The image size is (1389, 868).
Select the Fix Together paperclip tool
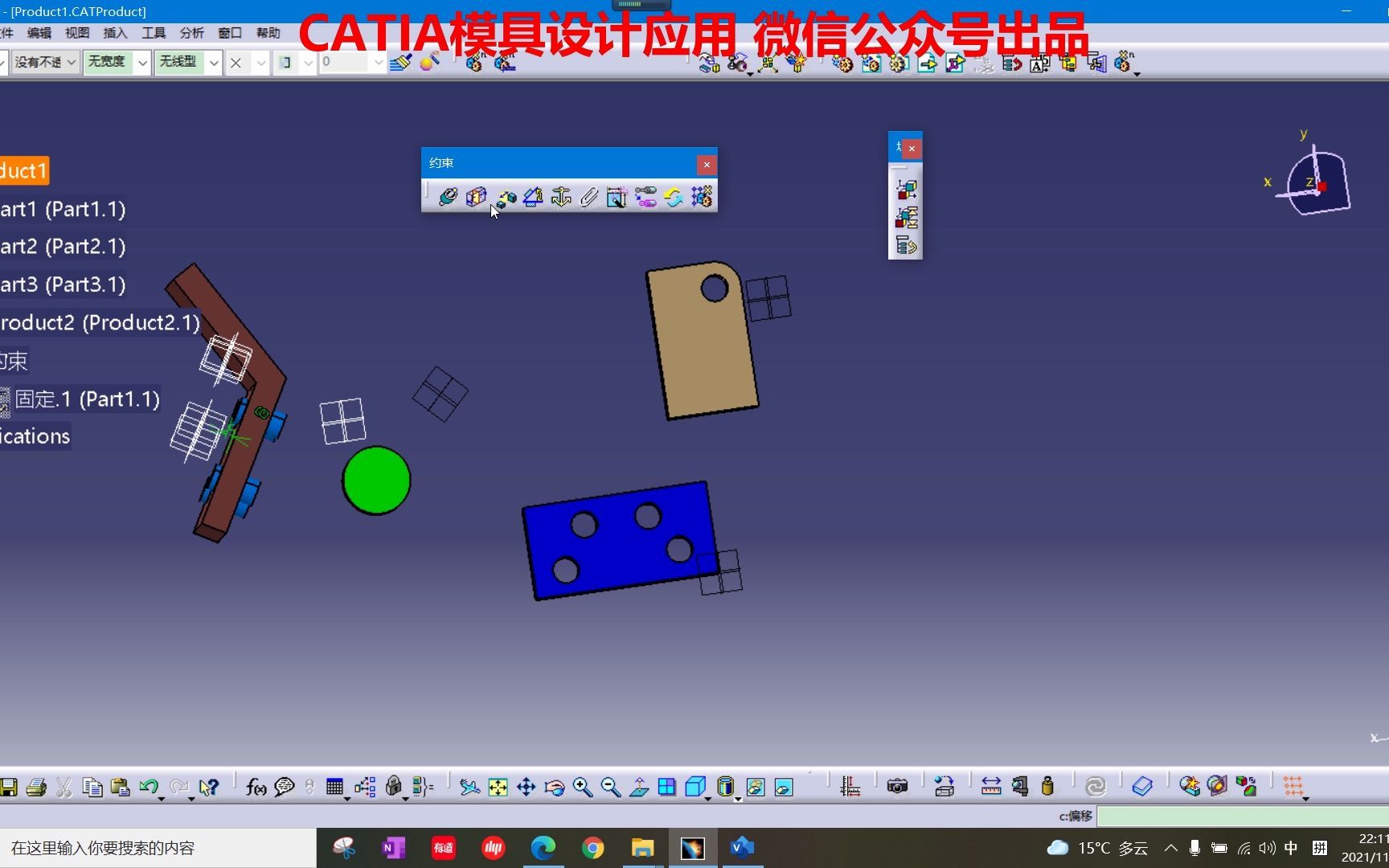589,197
